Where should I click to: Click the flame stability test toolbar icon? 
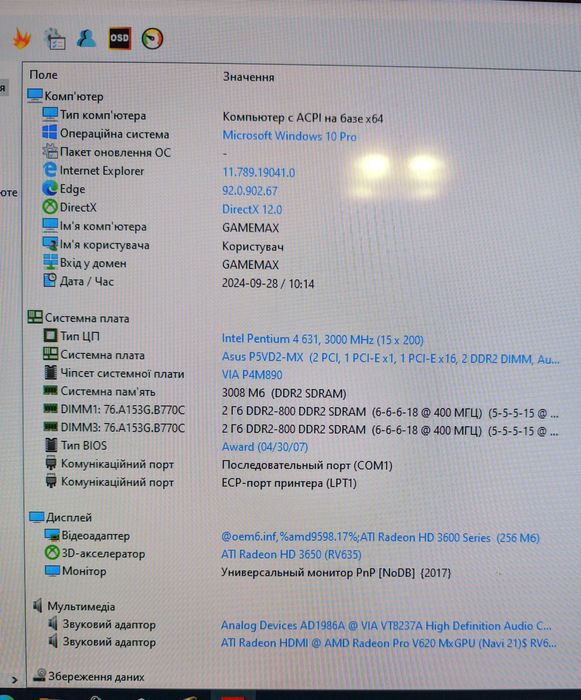22,38
